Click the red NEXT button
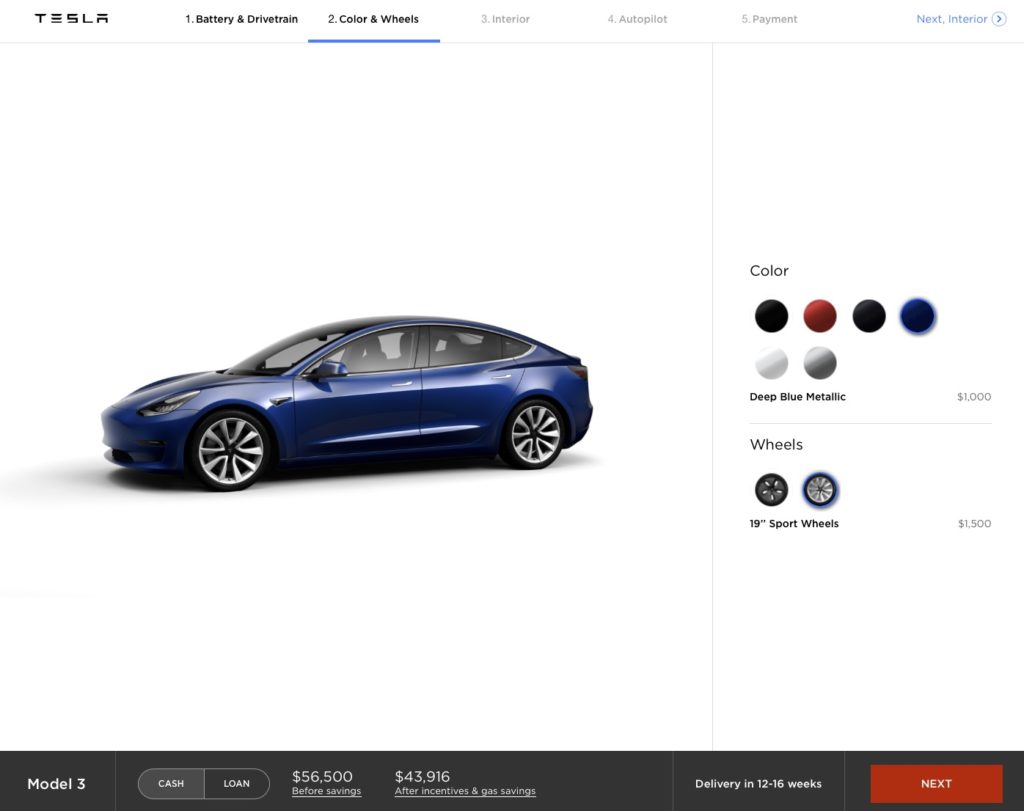The image size is (1024, 811). coord(936,784)
